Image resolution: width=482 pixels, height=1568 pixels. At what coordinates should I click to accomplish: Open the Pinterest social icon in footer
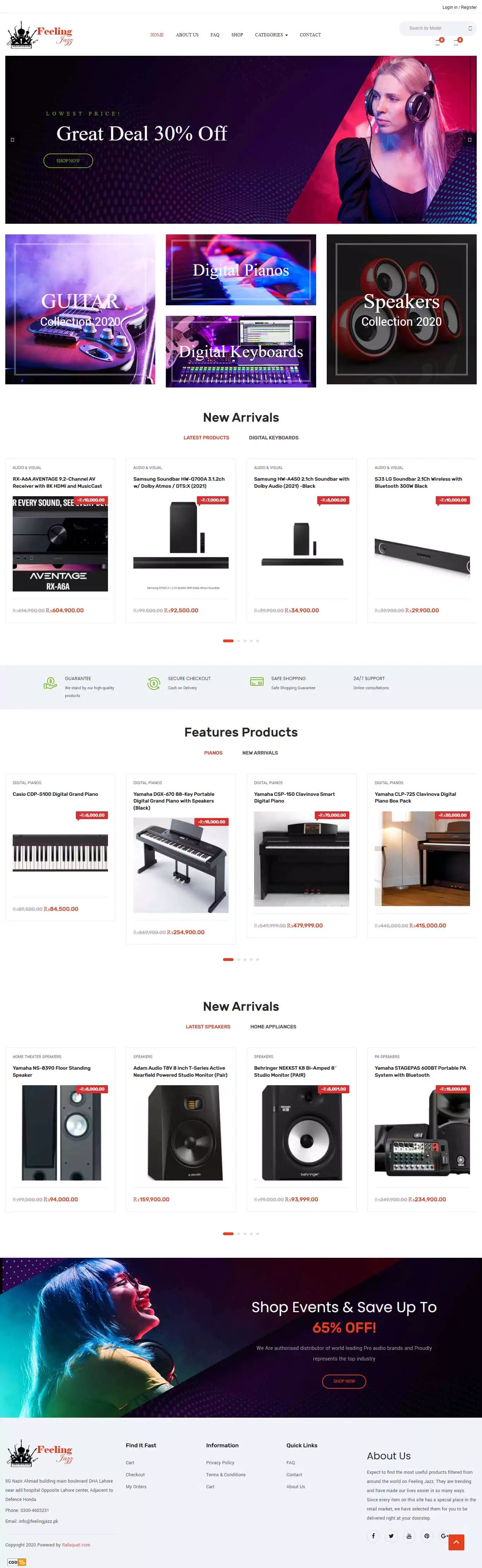point(427,1536)
